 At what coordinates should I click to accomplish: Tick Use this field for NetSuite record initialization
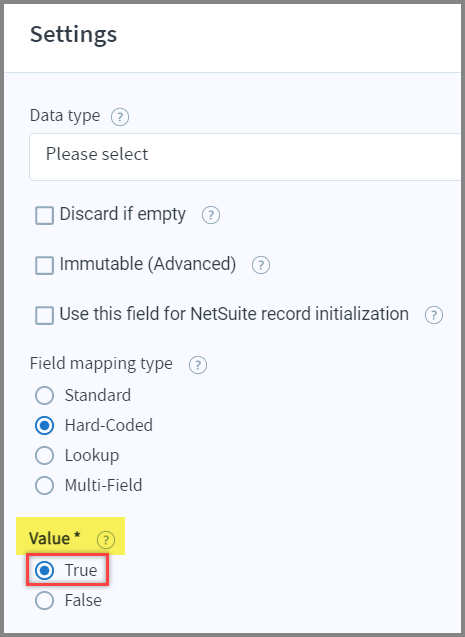point(44,315)
